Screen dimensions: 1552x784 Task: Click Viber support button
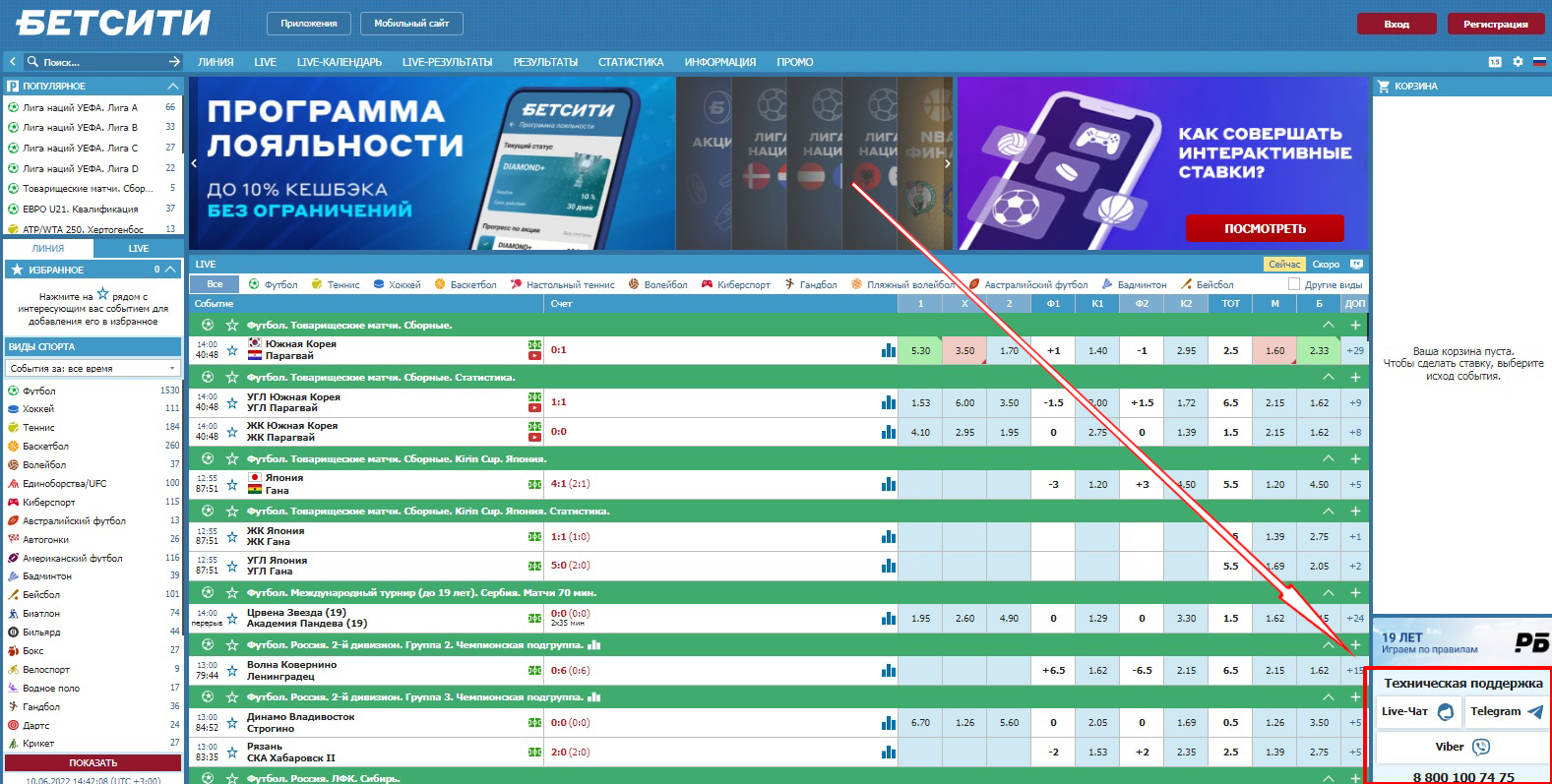(x=1462, y=747)
